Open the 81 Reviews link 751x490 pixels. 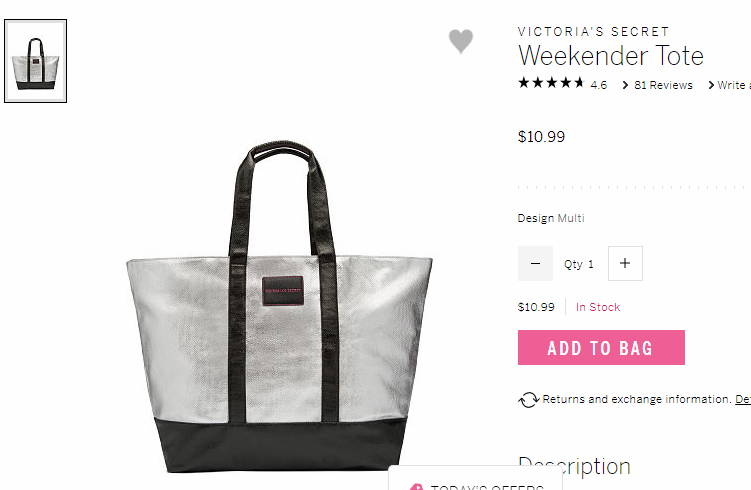[x=663, y=85]
